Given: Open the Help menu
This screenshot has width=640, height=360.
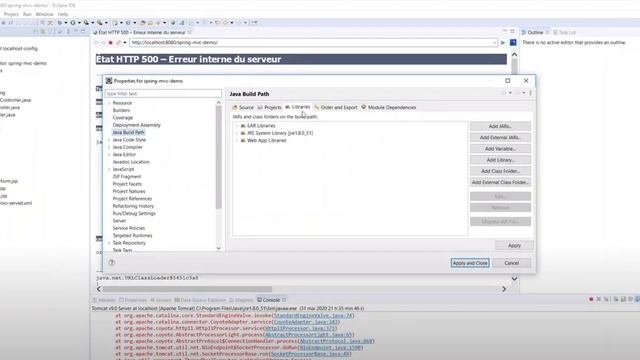Looking at the screenshot, I should (62, 14).
